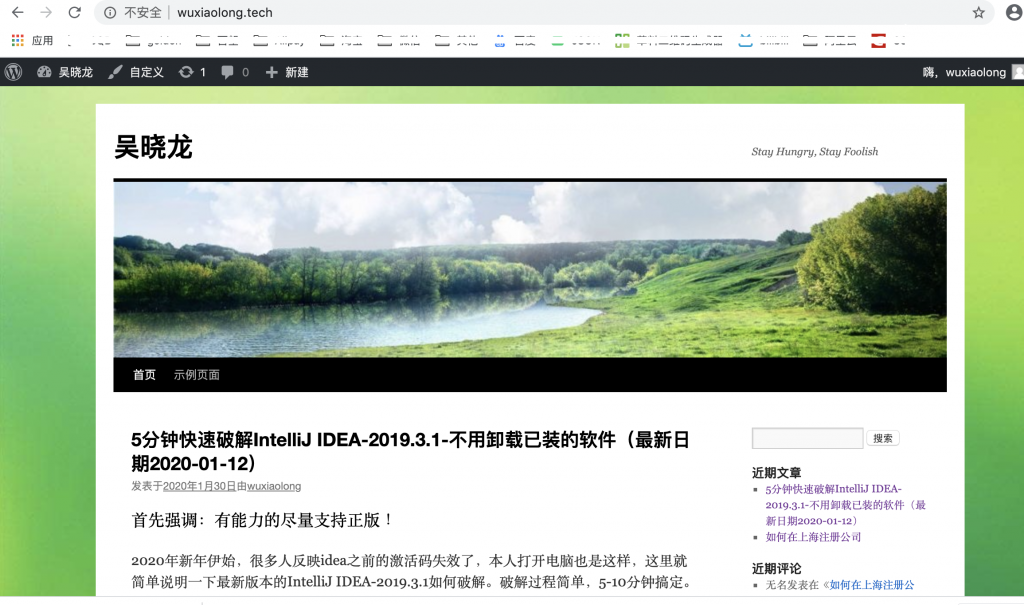Click the browser forward arrow
Viewport: 1024px width, 605px height.
pyautogui.click(x=46, y=12)
